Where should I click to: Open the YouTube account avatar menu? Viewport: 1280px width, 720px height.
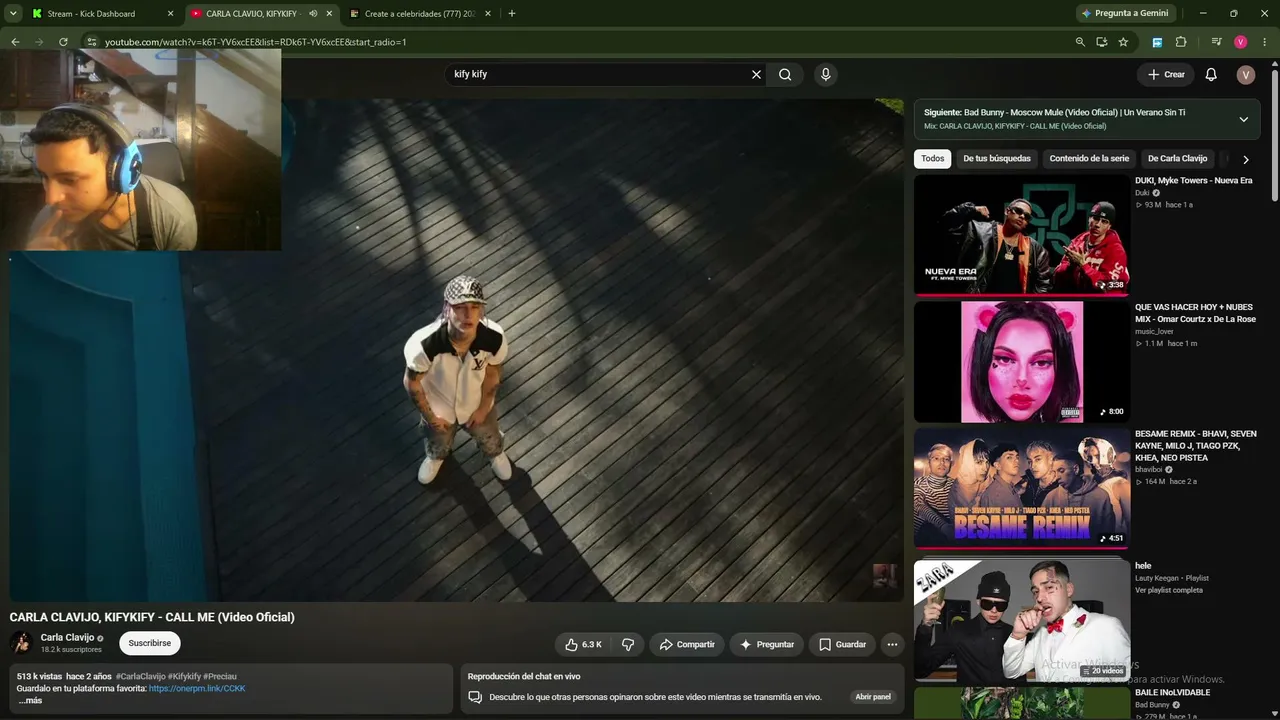pyautogui.click(x=1245, y=75)
